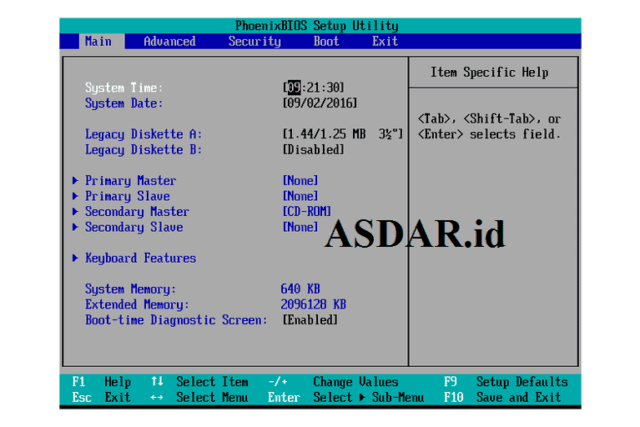Select the Main menu tab

98,41
